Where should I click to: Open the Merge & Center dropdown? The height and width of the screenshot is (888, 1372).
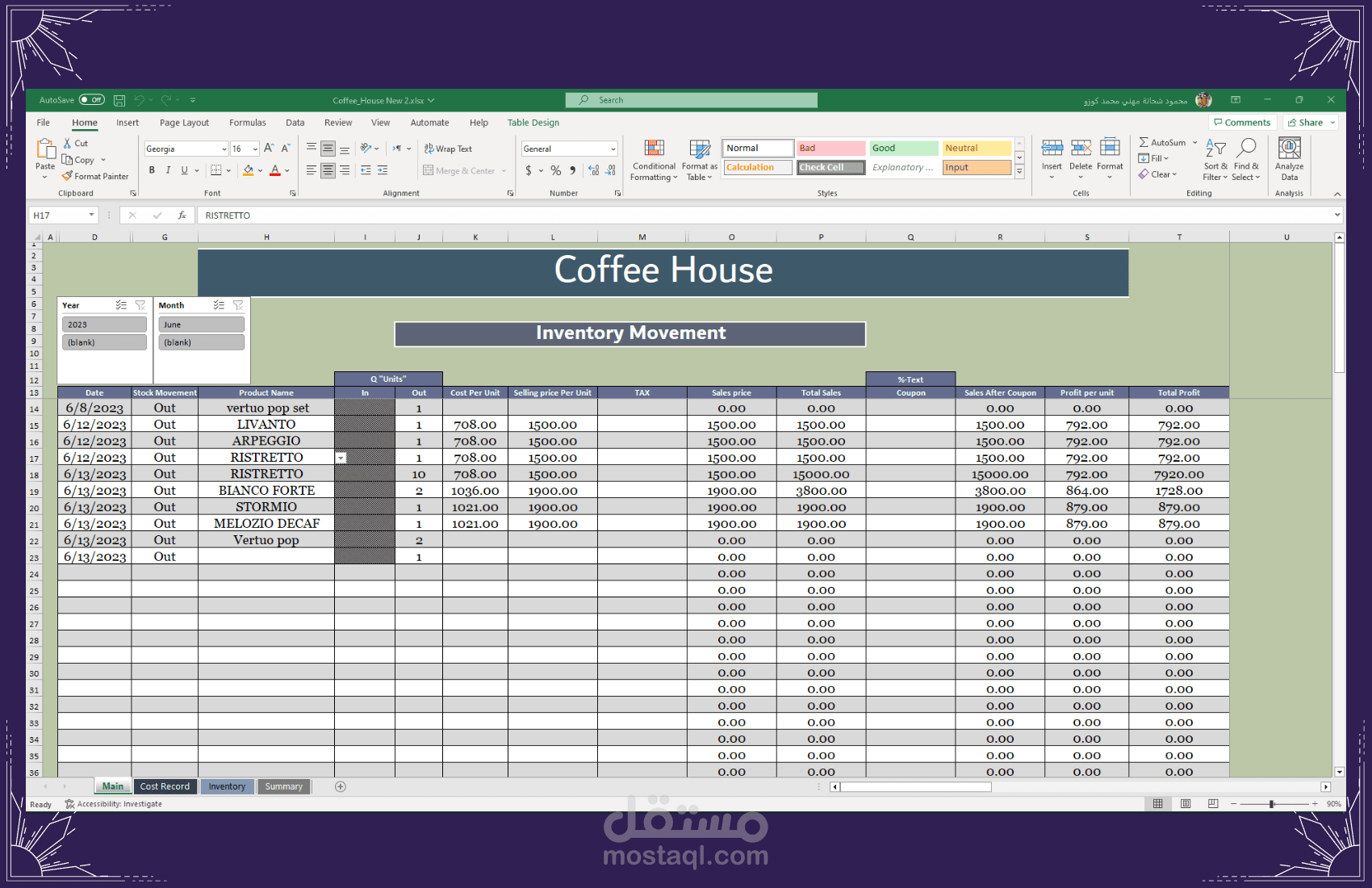(x=504, y=170)
